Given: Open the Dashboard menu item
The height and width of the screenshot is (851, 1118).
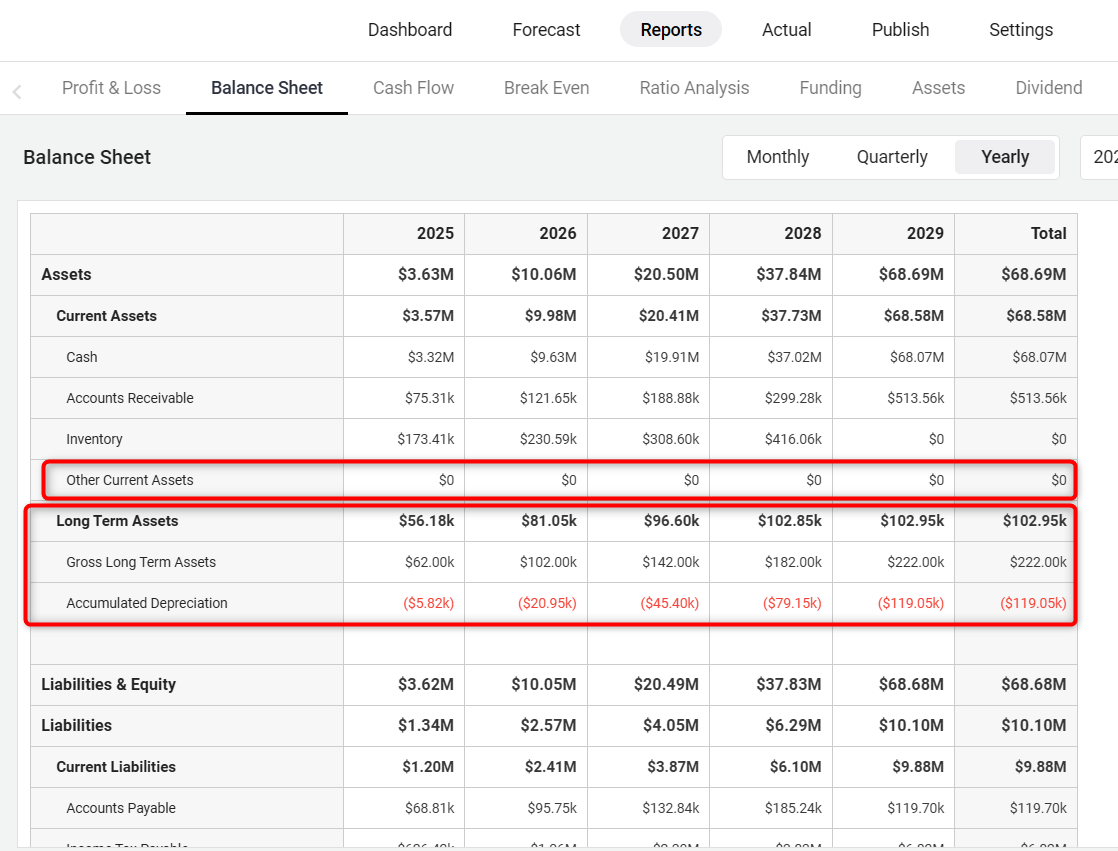Looking at the screenshot, I should click(x=410, y=30).
